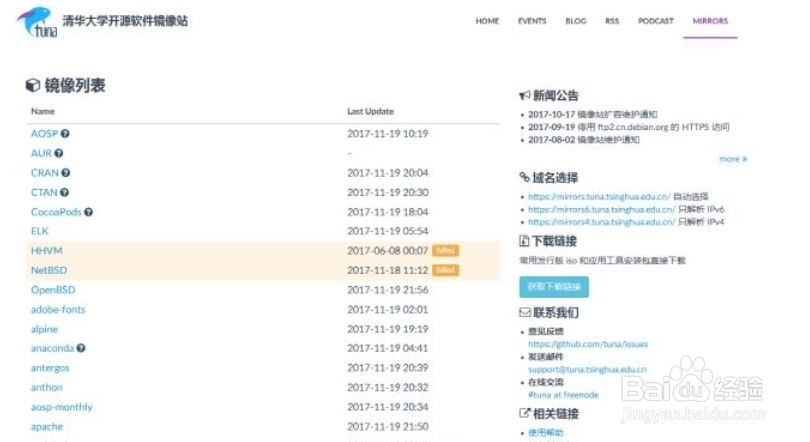Screen dimensions: 810x442
Task: Open mirrors.tuna.tsinghua.edu.cn auto-select link
Action: [x=599, y=197]
